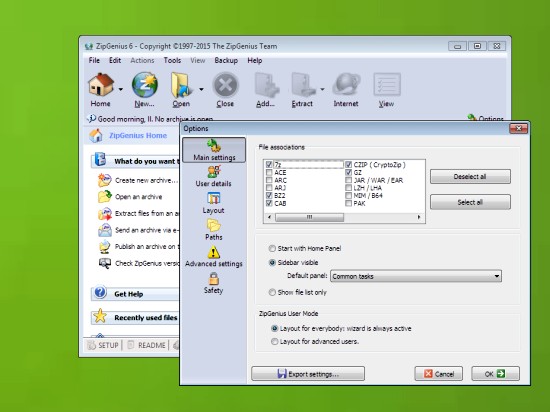Open the Help menu
The height and width of the screenshot is (412, 550).
point(255,60)
